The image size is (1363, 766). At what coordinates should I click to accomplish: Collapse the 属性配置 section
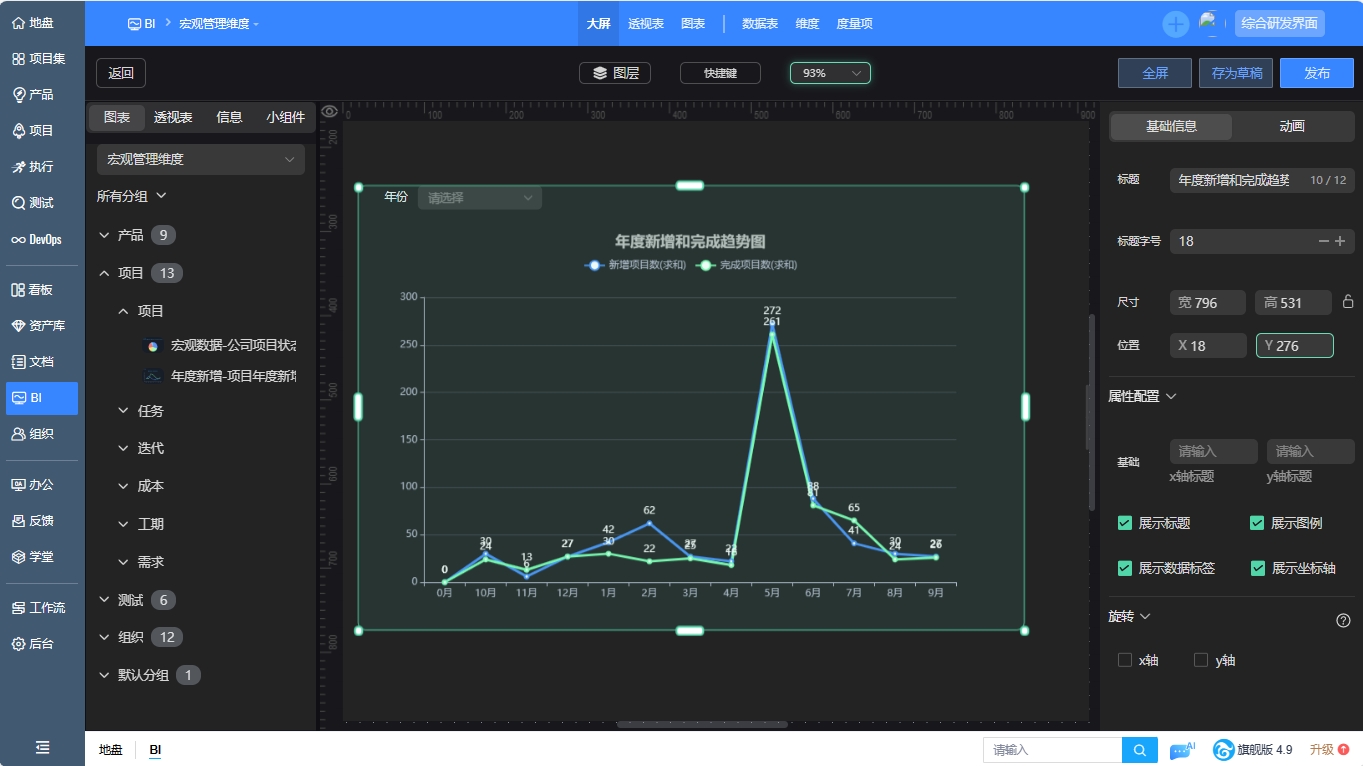(1143, 396)
